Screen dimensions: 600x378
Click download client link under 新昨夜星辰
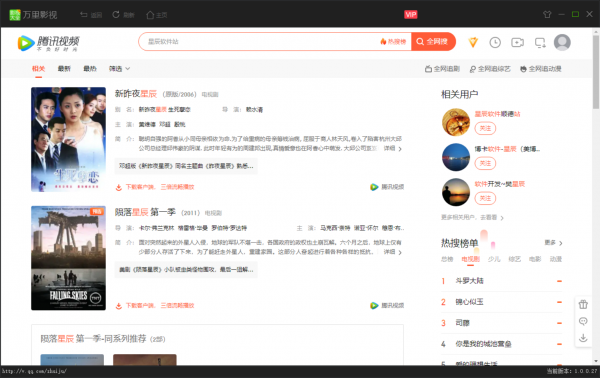[155, 187]
